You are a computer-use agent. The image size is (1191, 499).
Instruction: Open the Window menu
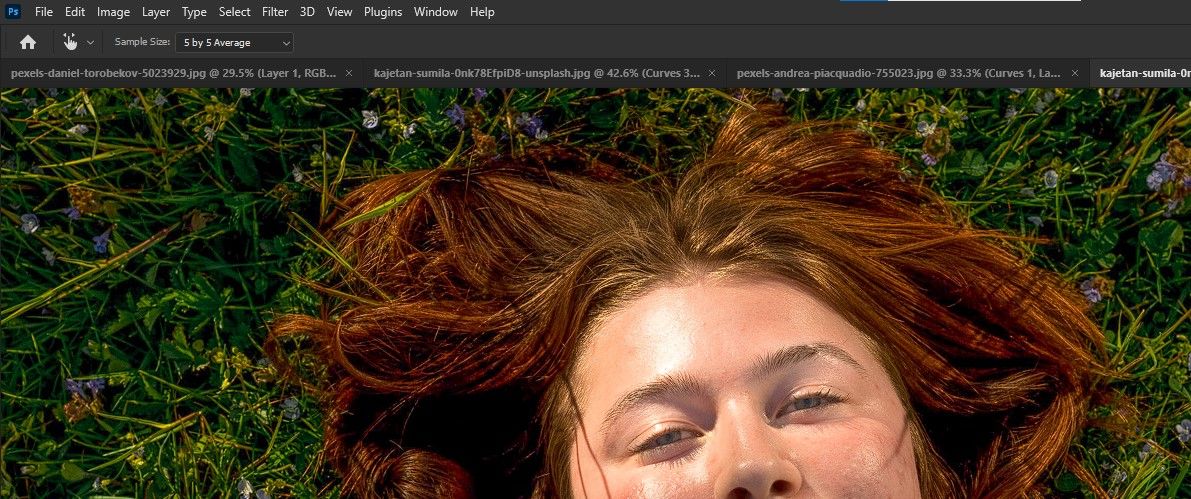(x=435, y=12)
